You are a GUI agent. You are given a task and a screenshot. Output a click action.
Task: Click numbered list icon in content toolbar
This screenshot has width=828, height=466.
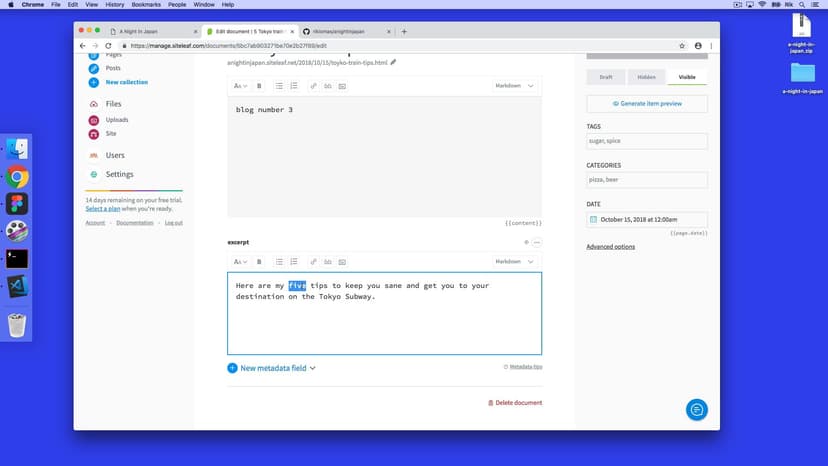pos(294,86)
